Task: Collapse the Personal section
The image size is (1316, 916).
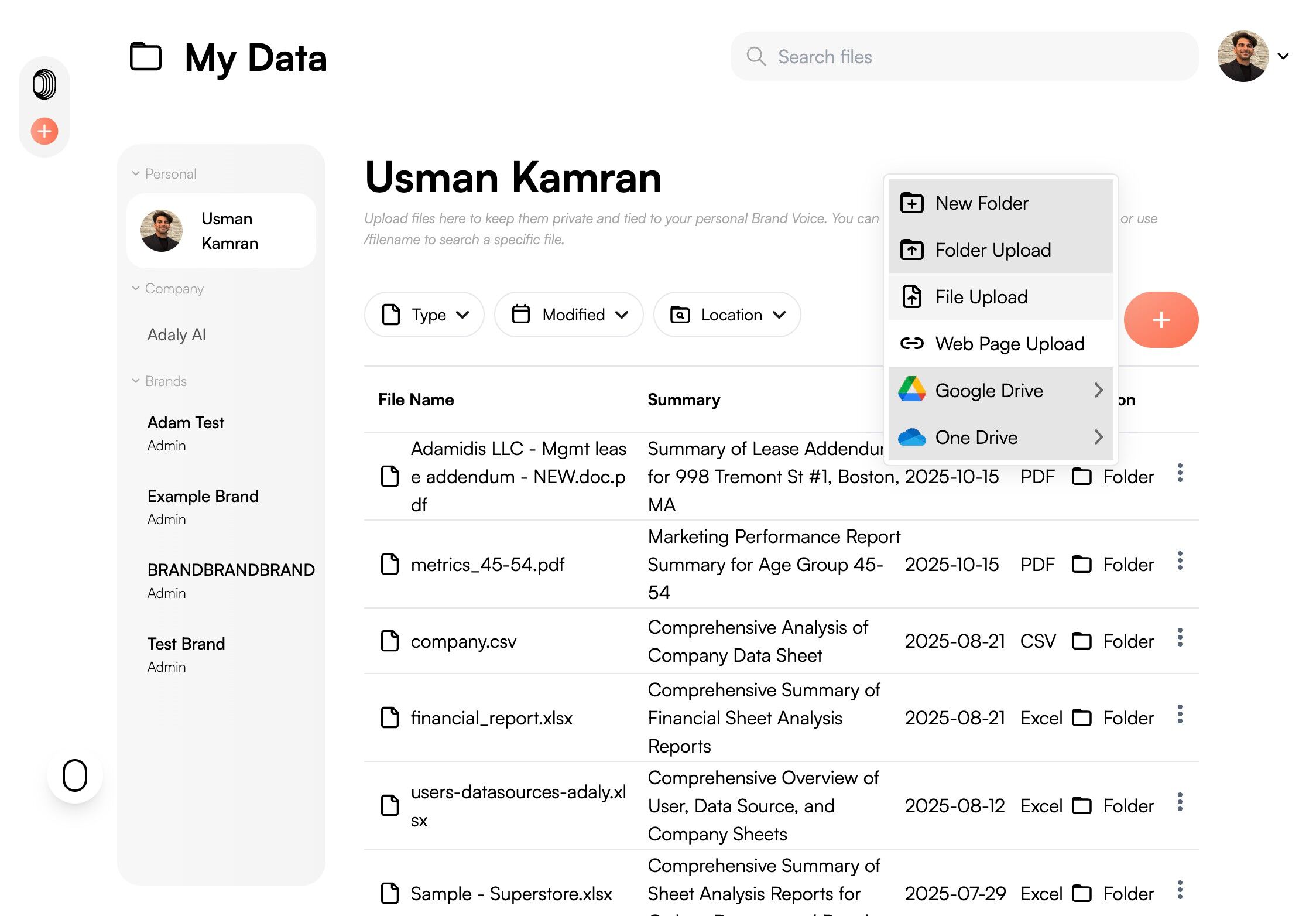Action: (x=136, y=174)
